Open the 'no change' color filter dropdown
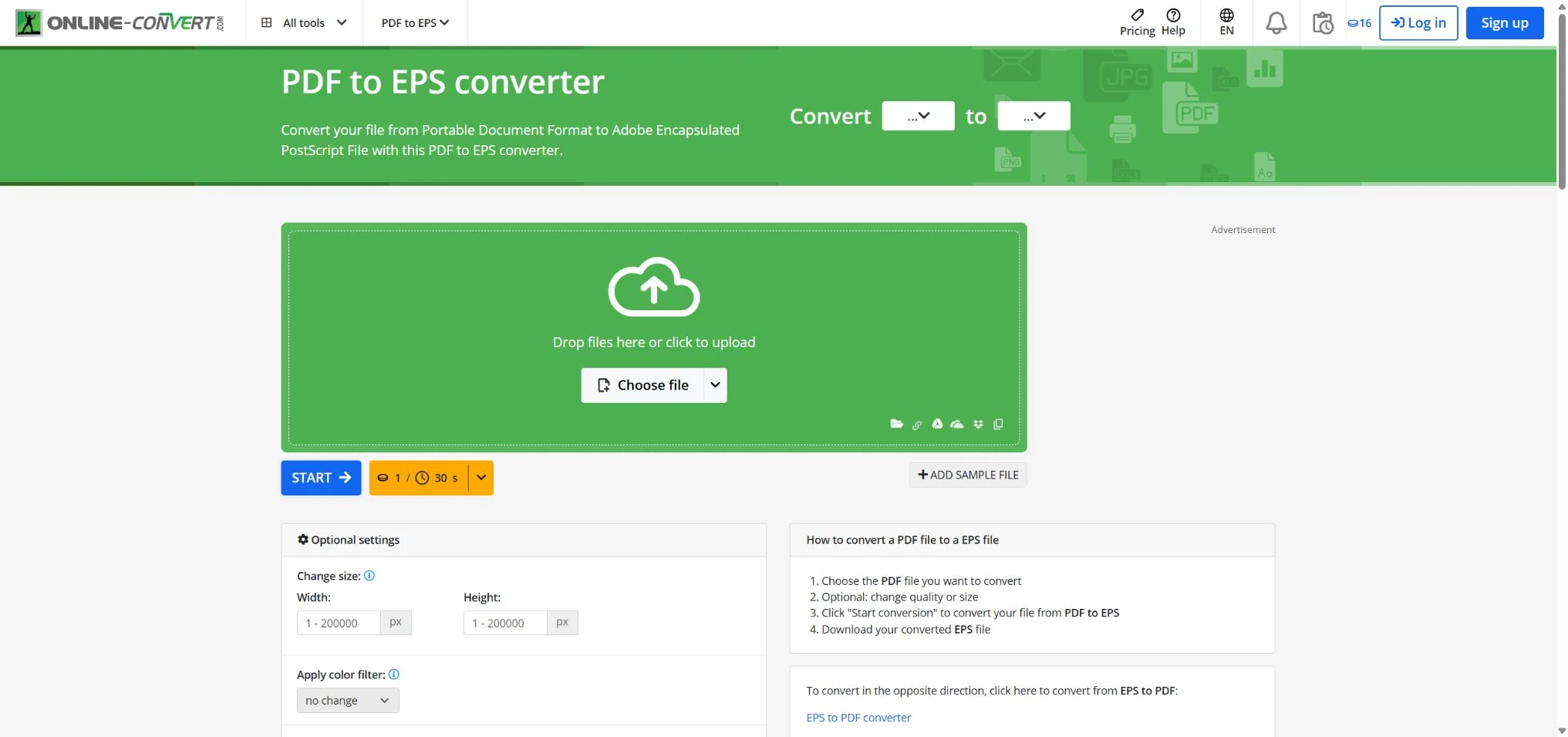 [348, 701]
